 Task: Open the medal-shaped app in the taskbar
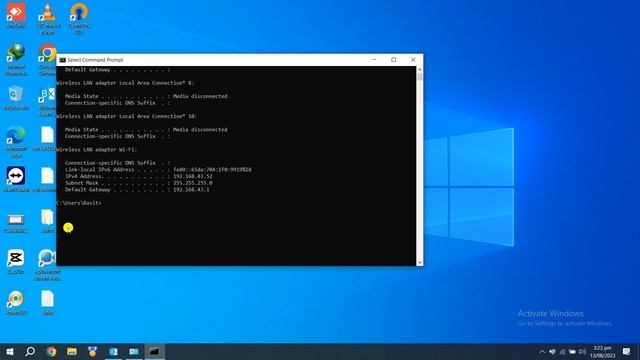coord(93,351)
